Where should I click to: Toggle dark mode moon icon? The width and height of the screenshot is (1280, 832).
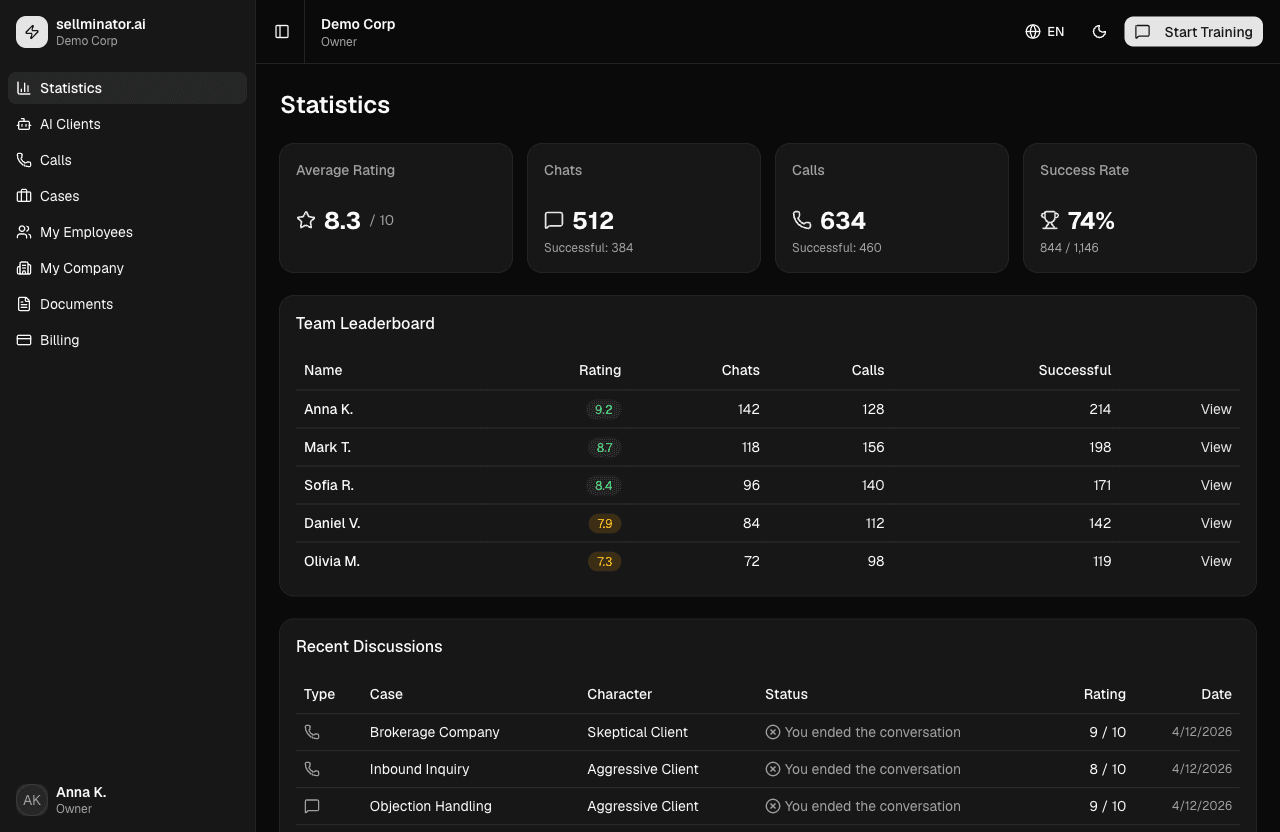pyautogui.click(x=1099, y=32)
